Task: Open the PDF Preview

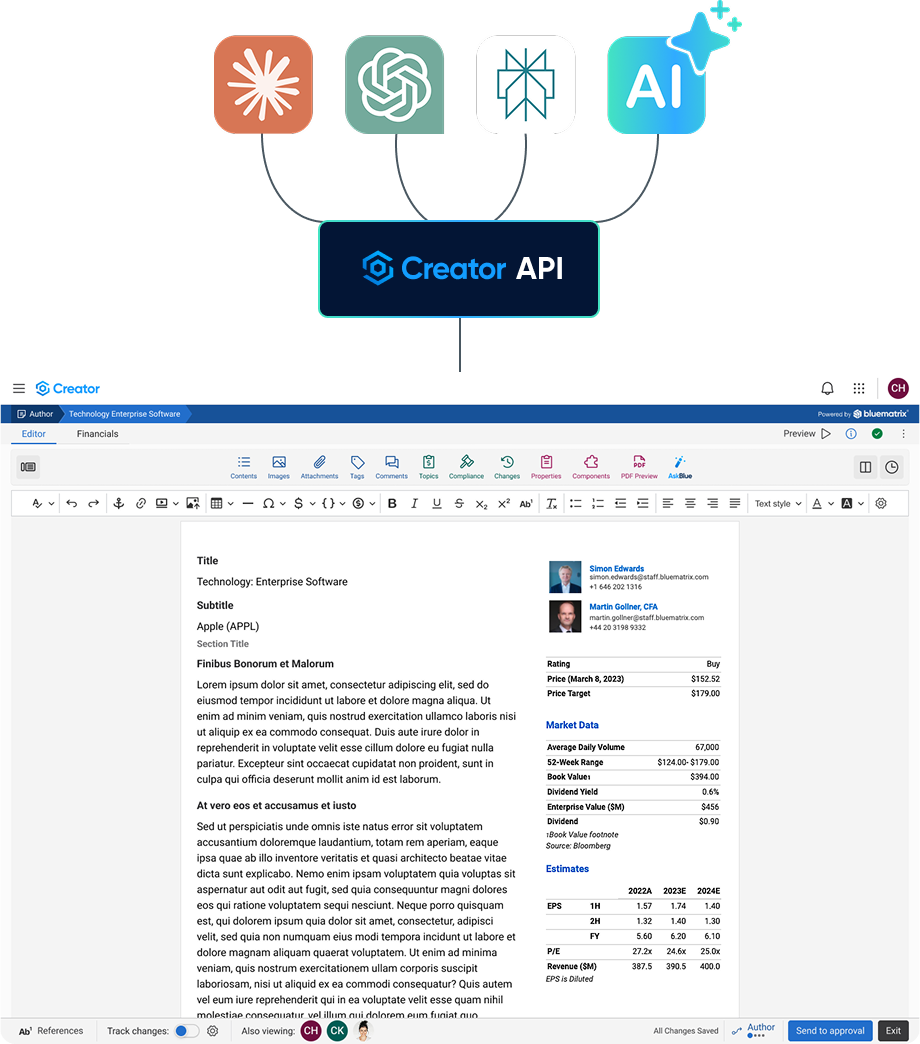Action: point(639,467)
